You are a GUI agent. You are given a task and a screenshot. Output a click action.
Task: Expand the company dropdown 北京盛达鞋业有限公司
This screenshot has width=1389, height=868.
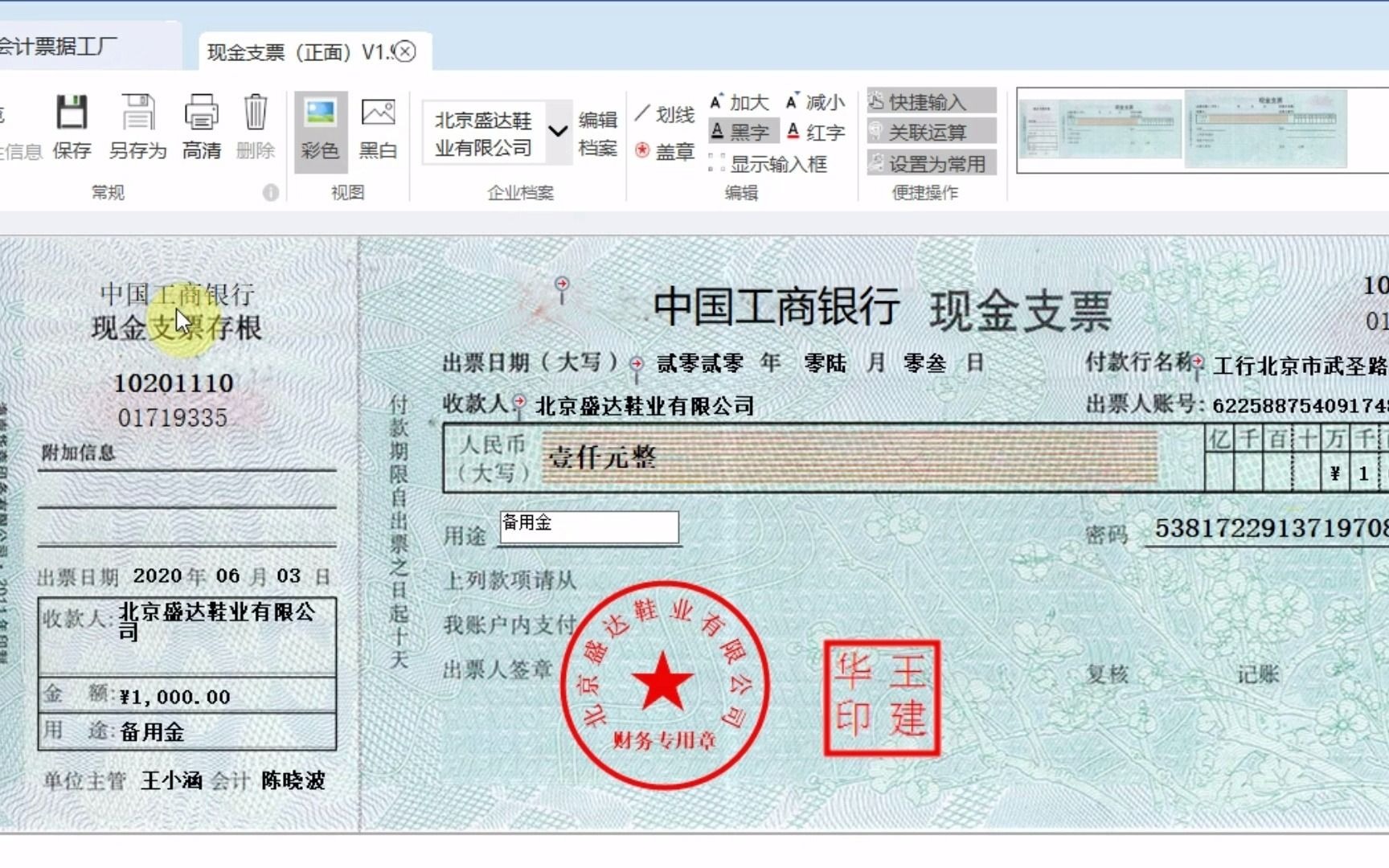click(x=558, y=131)
